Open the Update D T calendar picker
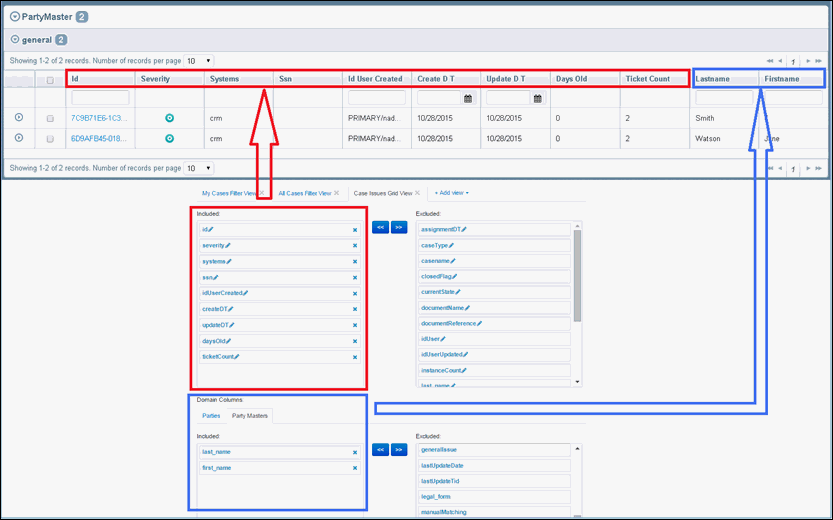833x520 pixels. coord(538,98)
